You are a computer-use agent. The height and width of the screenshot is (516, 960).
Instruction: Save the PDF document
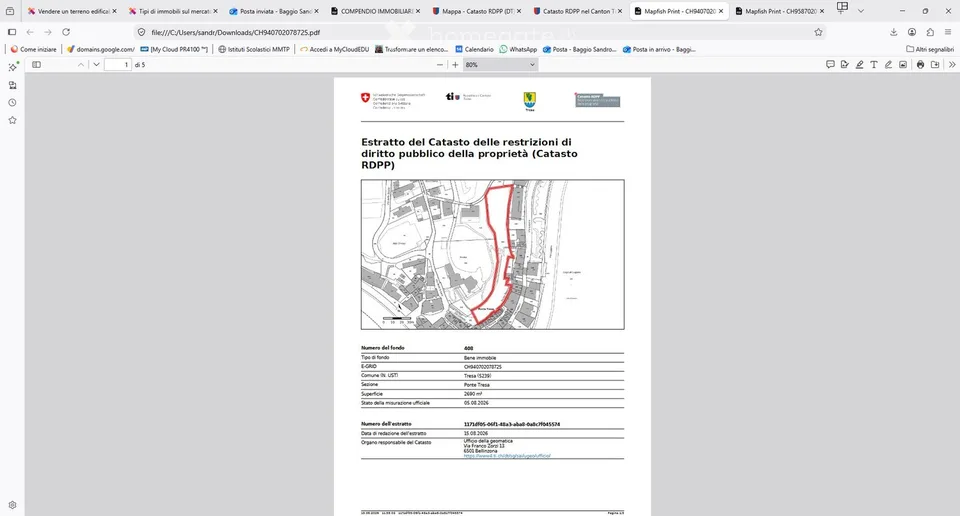(x=935, y=64)
